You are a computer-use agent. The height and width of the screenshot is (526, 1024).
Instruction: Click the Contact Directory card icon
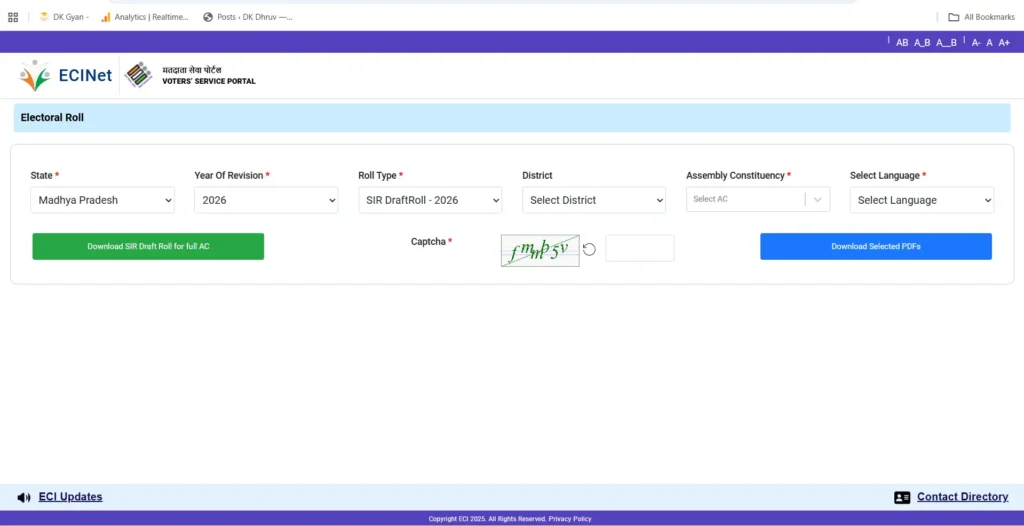click(902, 497)
